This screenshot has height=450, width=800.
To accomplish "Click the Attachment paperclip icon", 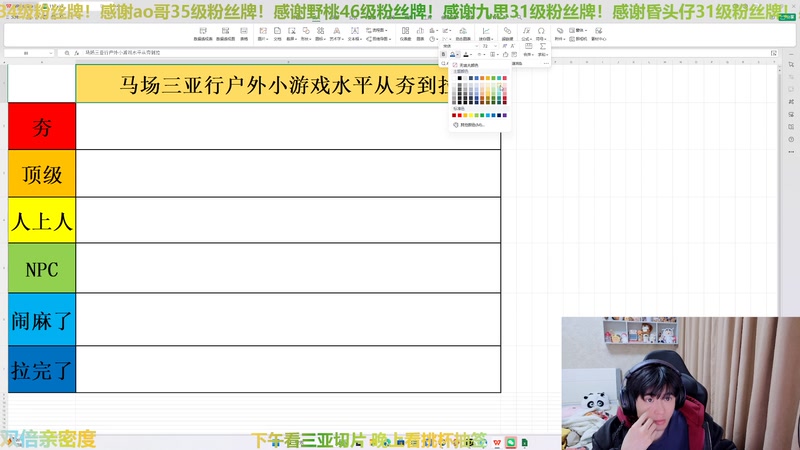I will (560, 34).
